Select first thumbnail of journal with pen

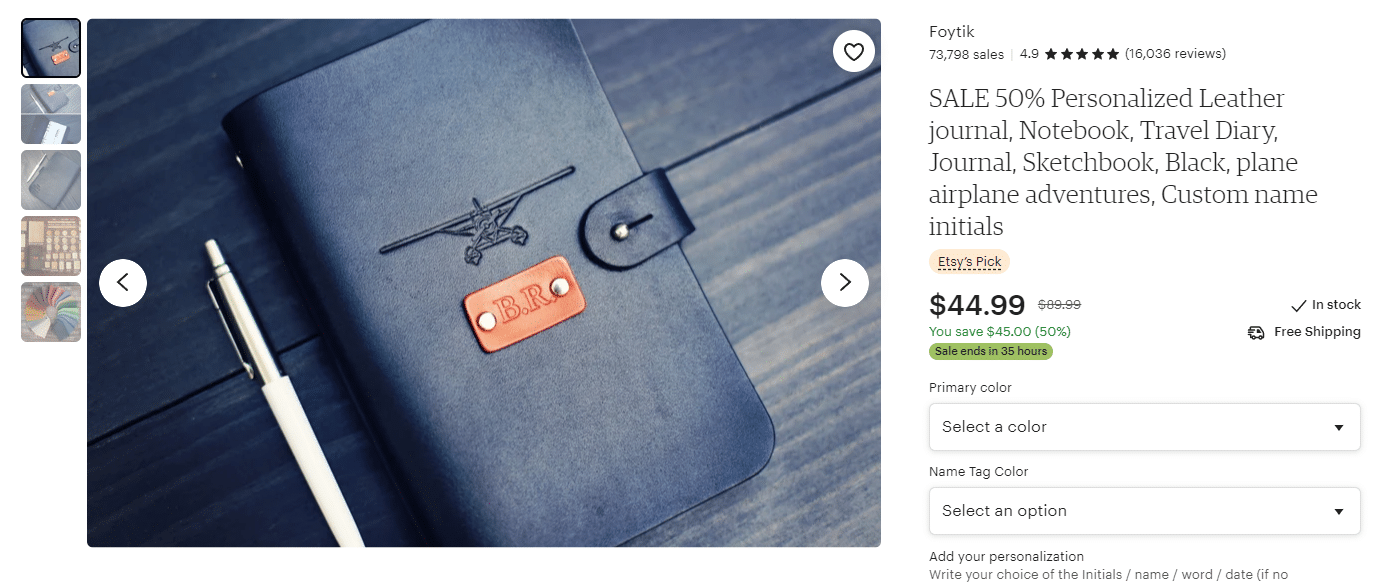point(51,48)
